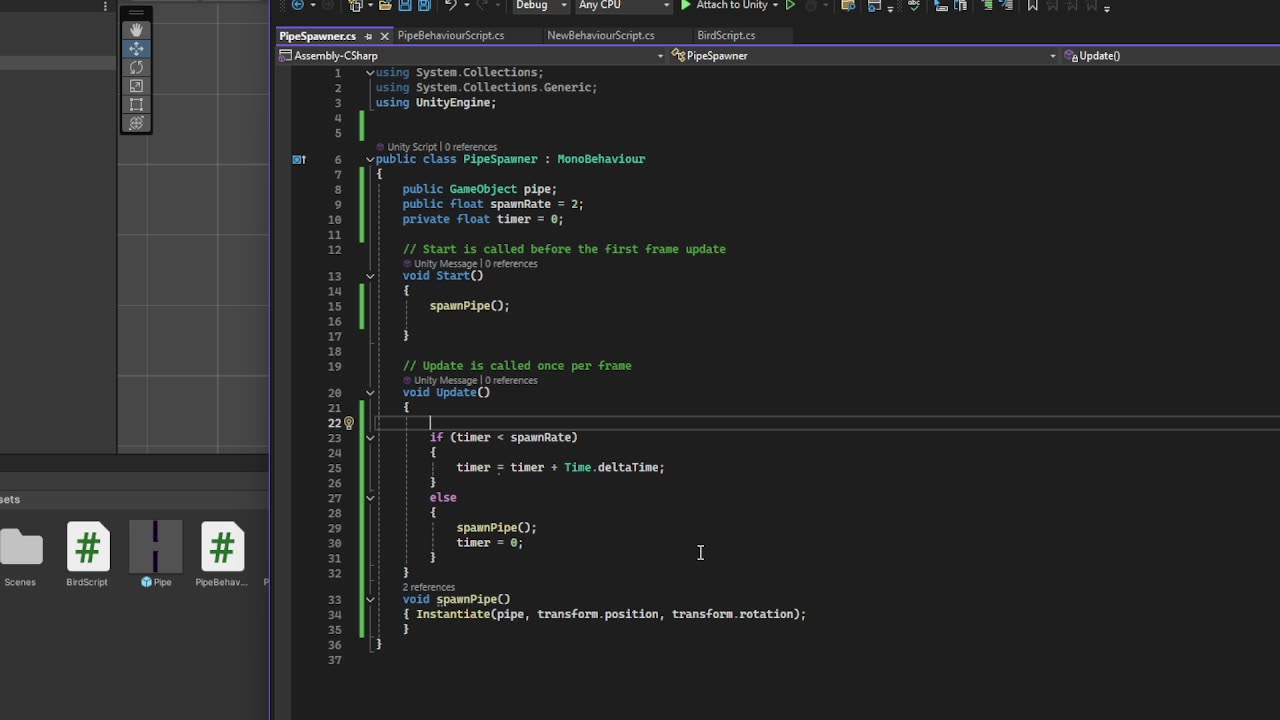Click the lightbulb quick actions icon

(349, 423)
